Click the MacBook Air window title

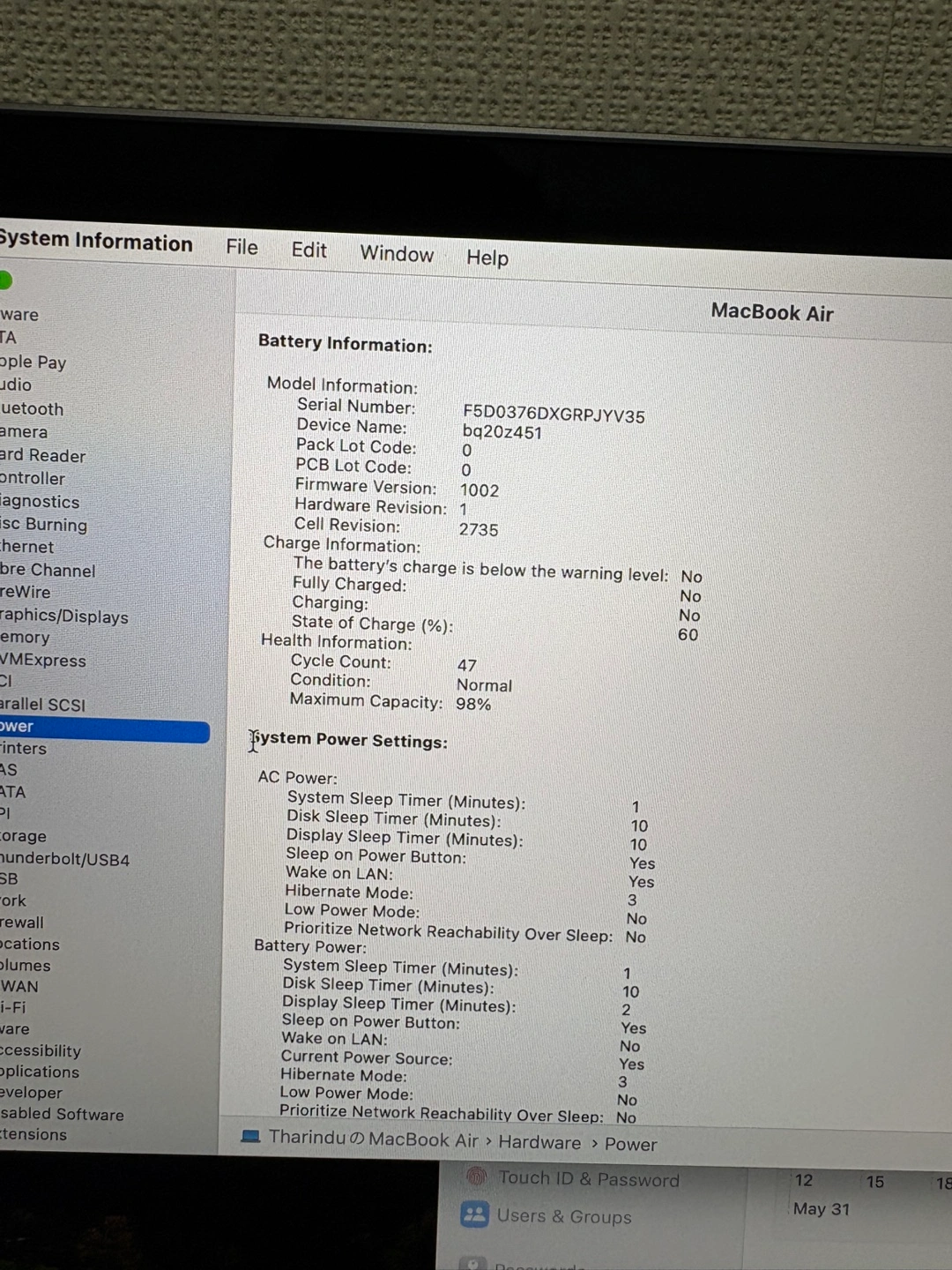pos(772,312)
